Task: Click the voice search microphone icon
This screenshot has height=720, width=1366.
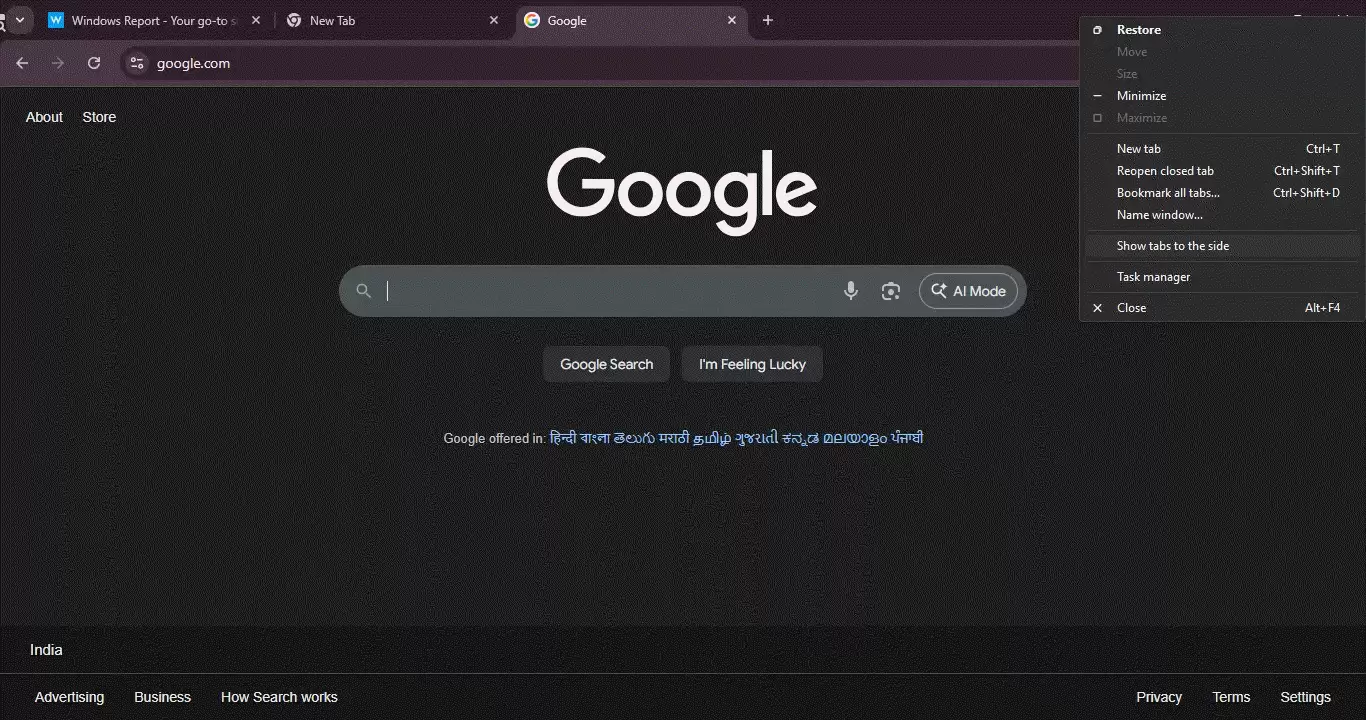Action: coord(851,291)
